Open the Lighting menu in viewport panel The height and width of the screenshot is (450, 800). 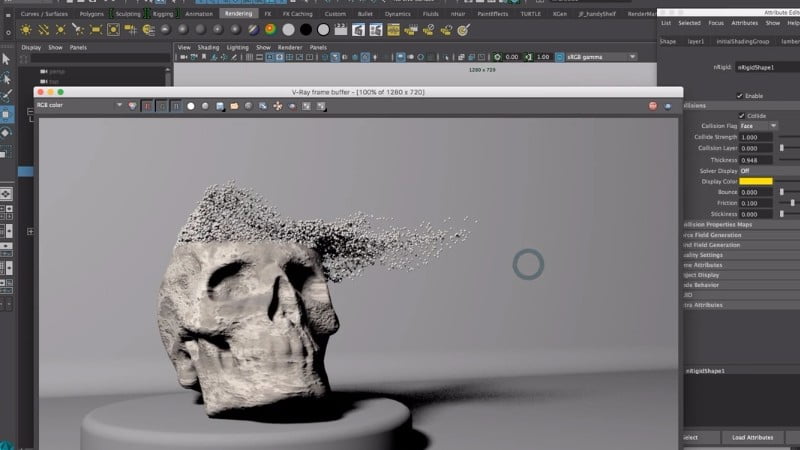pyautogui.click(x=237, y=47)
